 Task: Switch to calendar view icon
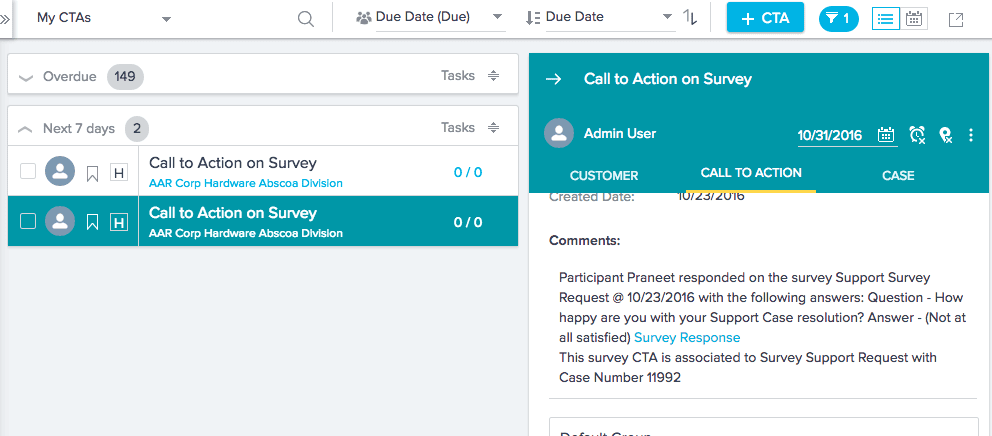click(914, 18)
